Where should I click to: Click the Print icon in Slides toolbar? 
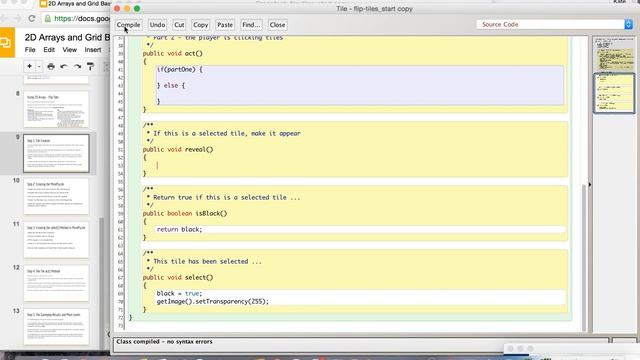[x=51, y=66]
